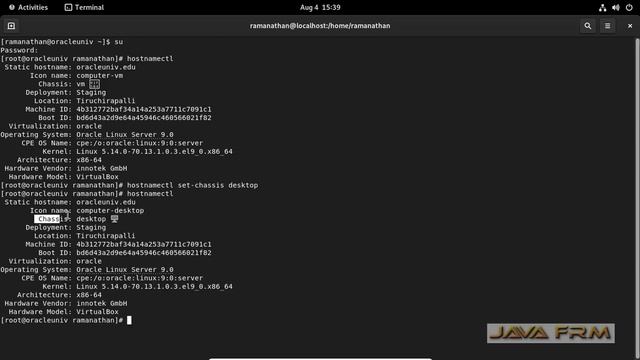Open the terminal hamburger menu

pyautogui.click(x=607, y=26)
